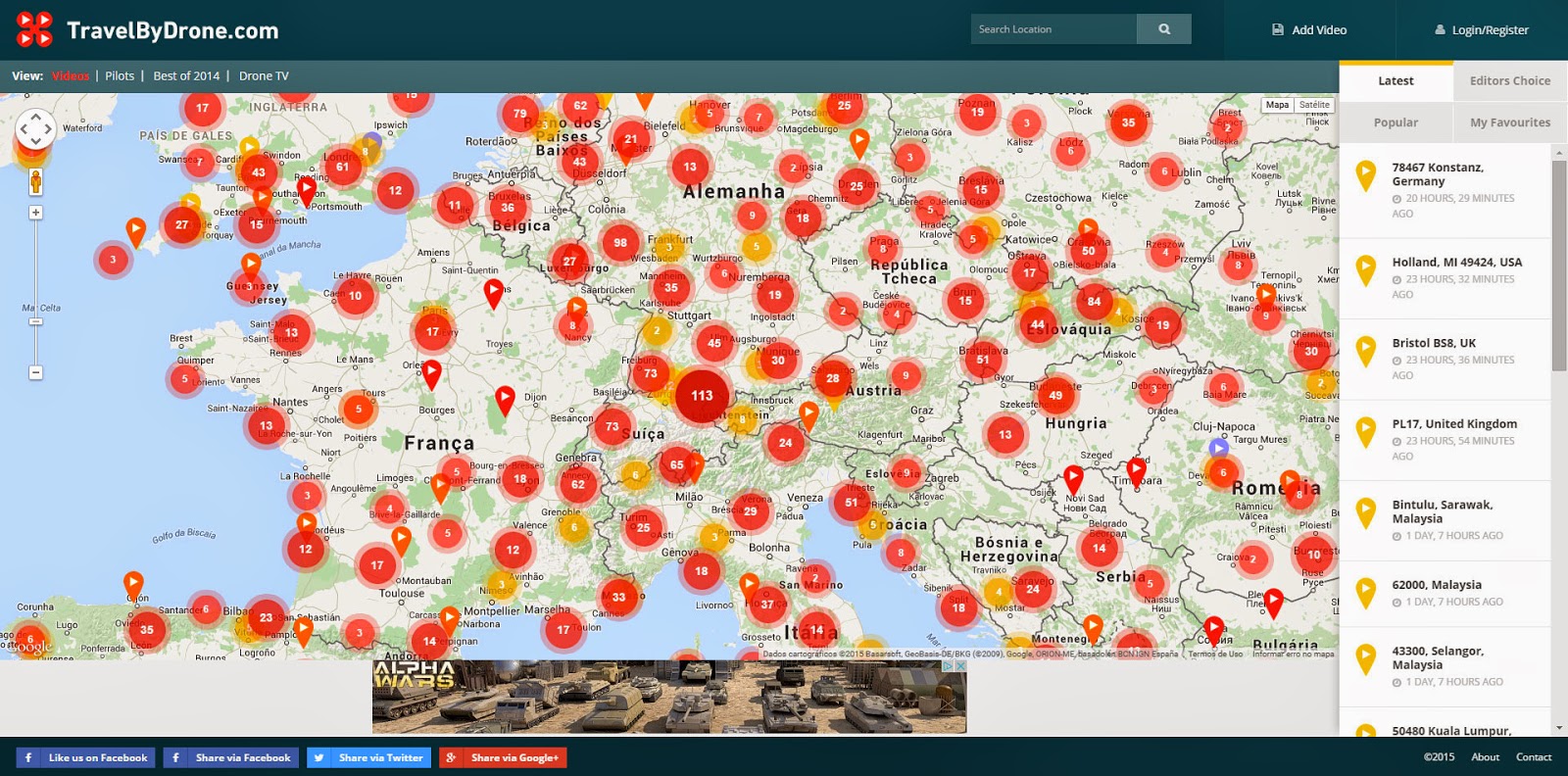Click the orange pin near Gijón
1568x776 pixels.
click(x=133, y=587)
